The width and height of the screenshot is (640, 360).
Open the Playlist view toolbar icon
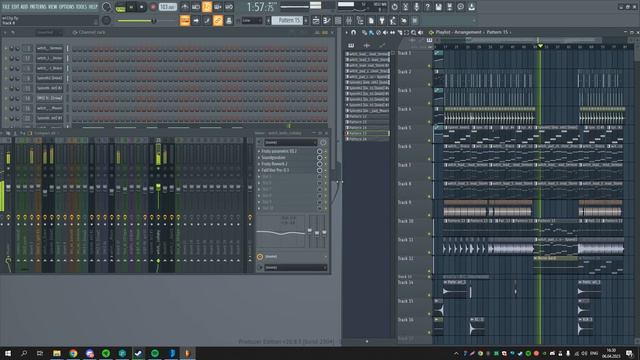[x=316, y=20]
